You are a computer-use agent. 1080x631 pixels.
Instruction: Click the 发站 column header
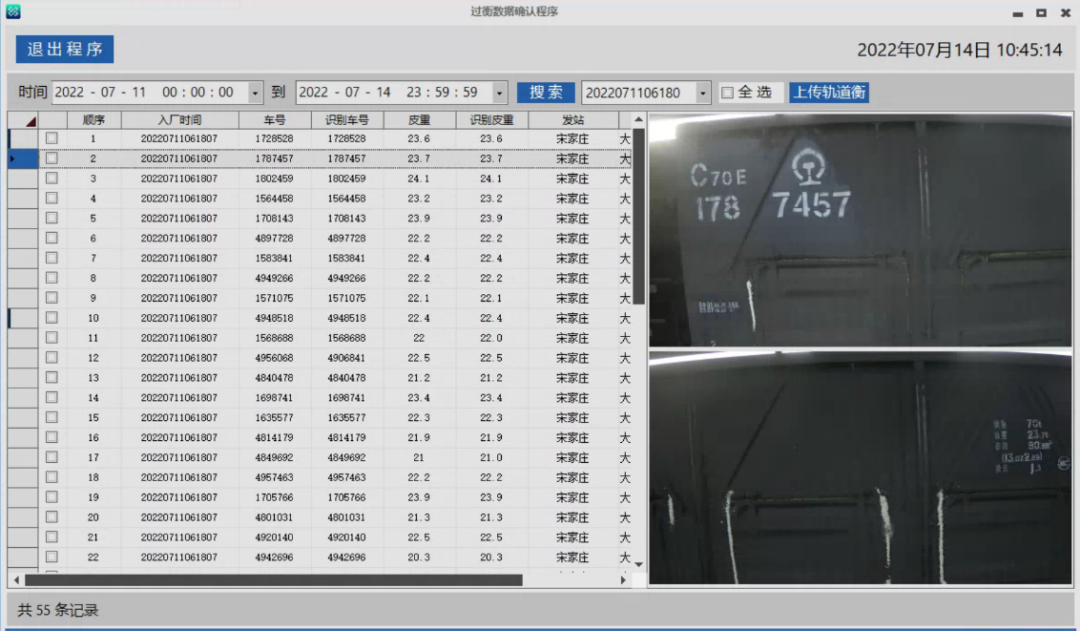coord(573,120)
